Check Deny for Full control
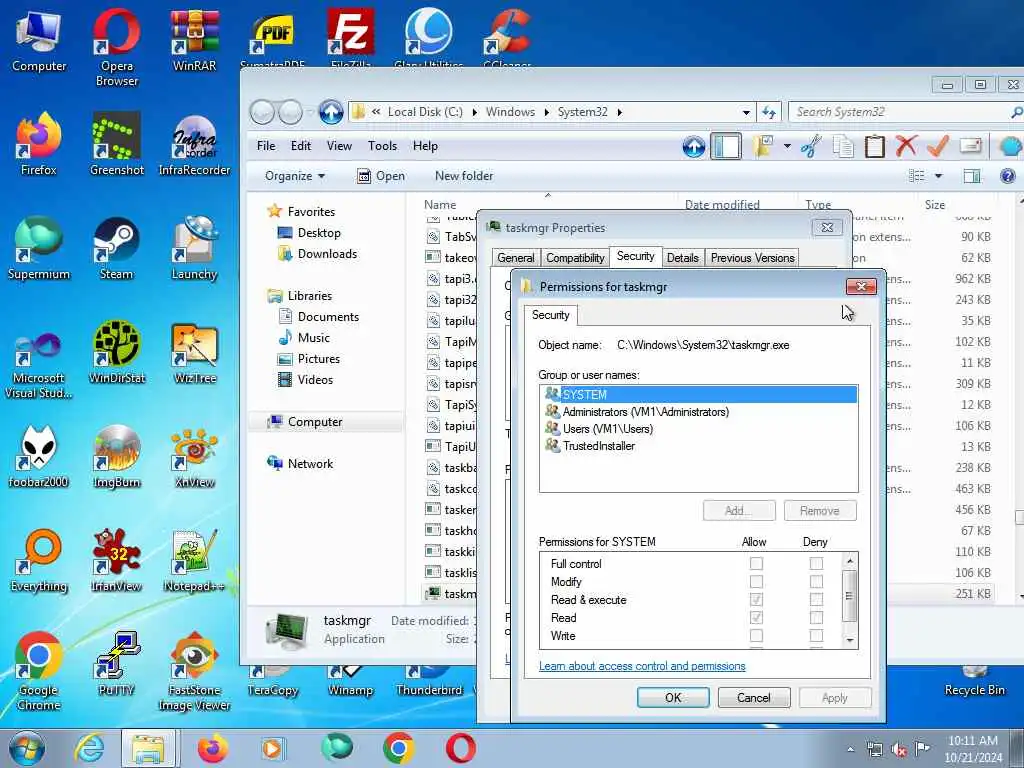The width and height of the screenshot is (1024, 768). [x=816, y=563]
